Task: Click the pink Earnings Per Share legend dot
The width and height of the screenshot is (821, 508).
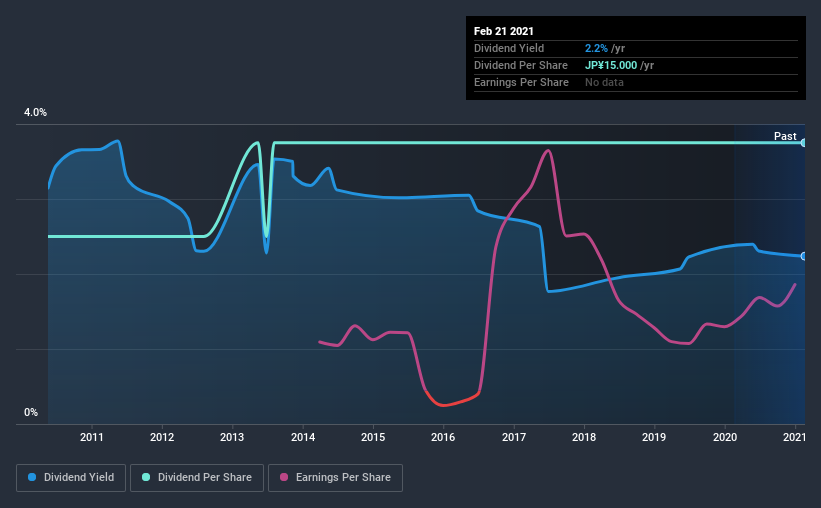Action: [284, 477]
